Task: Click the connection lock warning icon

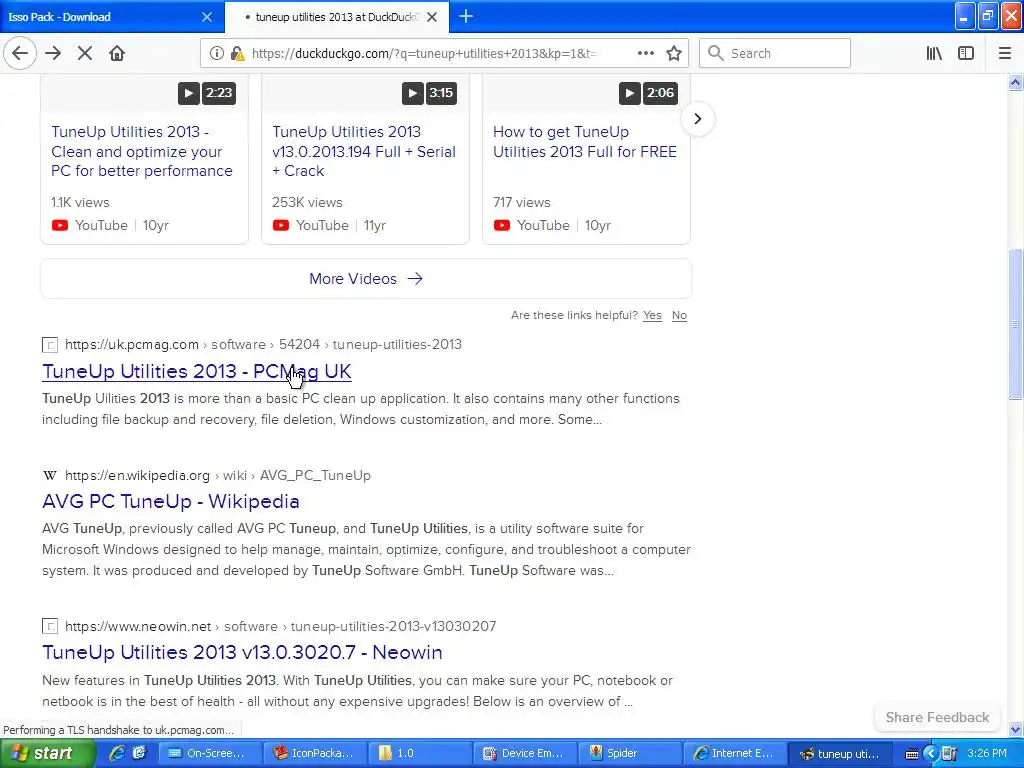Action: pyautogui.click(x=238, y=54)
